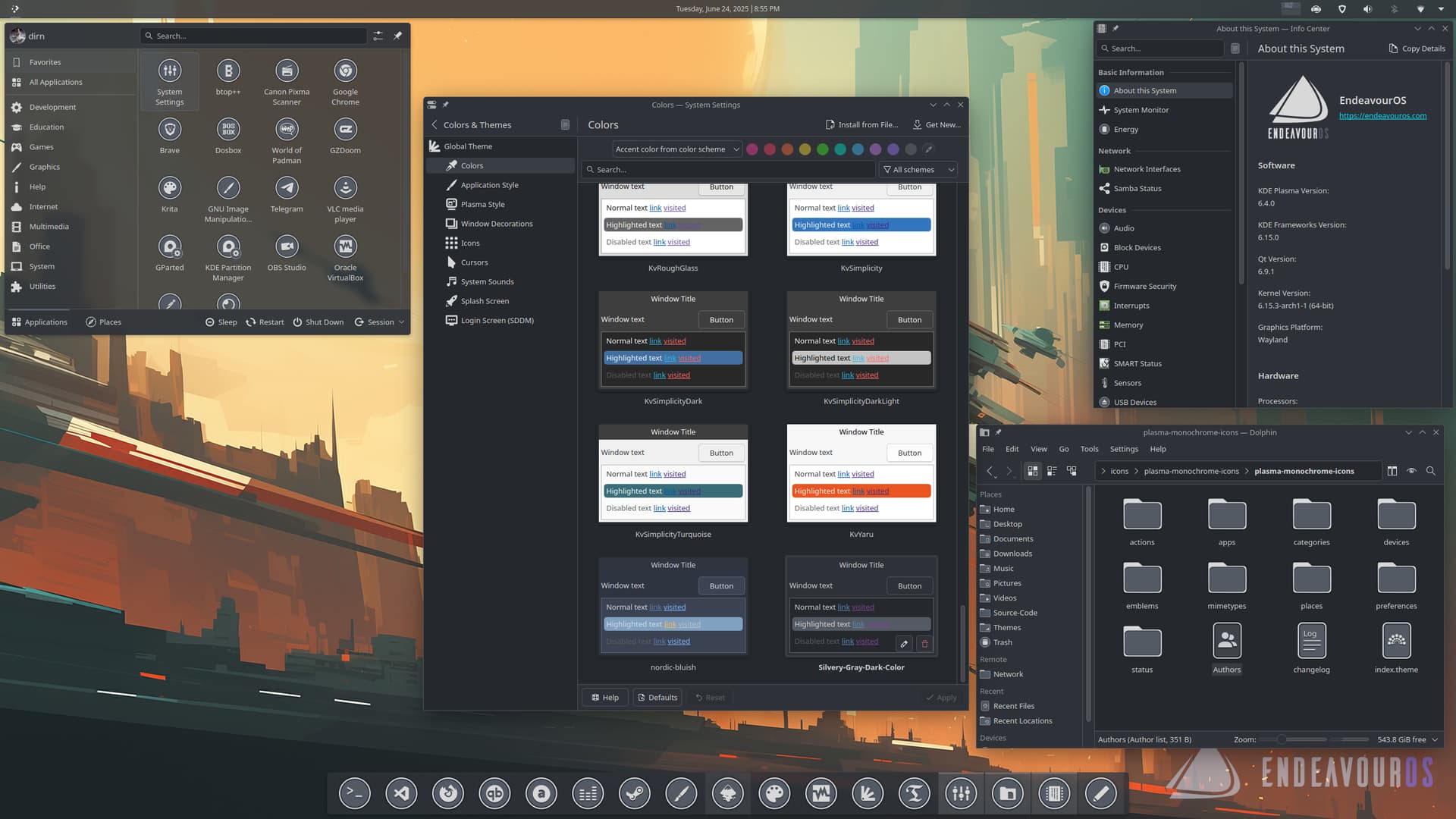This screenshot has height=819, width=1456.
Task: Toggle split view in the Dolphin toolbar
Action: click(x=1392, y=471)
